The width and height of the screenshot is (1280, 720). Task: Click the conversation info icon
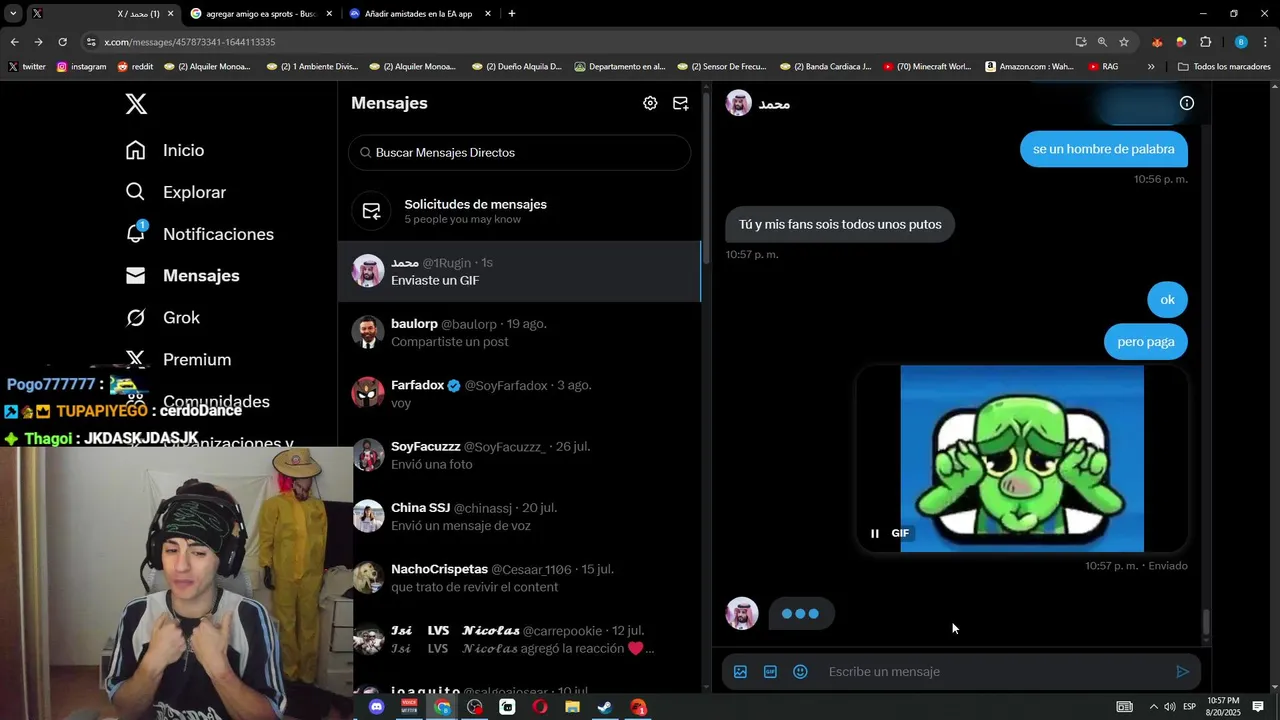click(1187, 103)
